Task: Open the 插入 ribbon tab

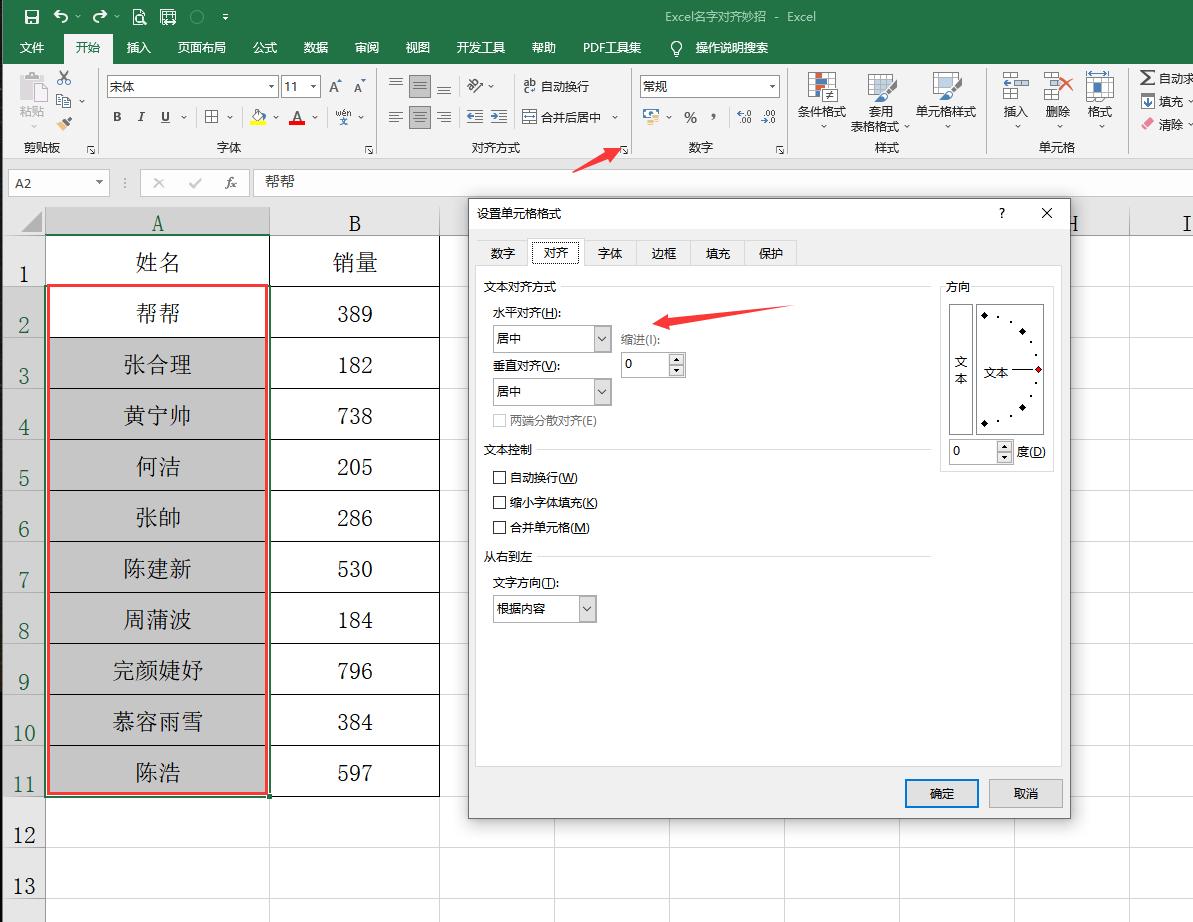Action: tap(138, 48)
